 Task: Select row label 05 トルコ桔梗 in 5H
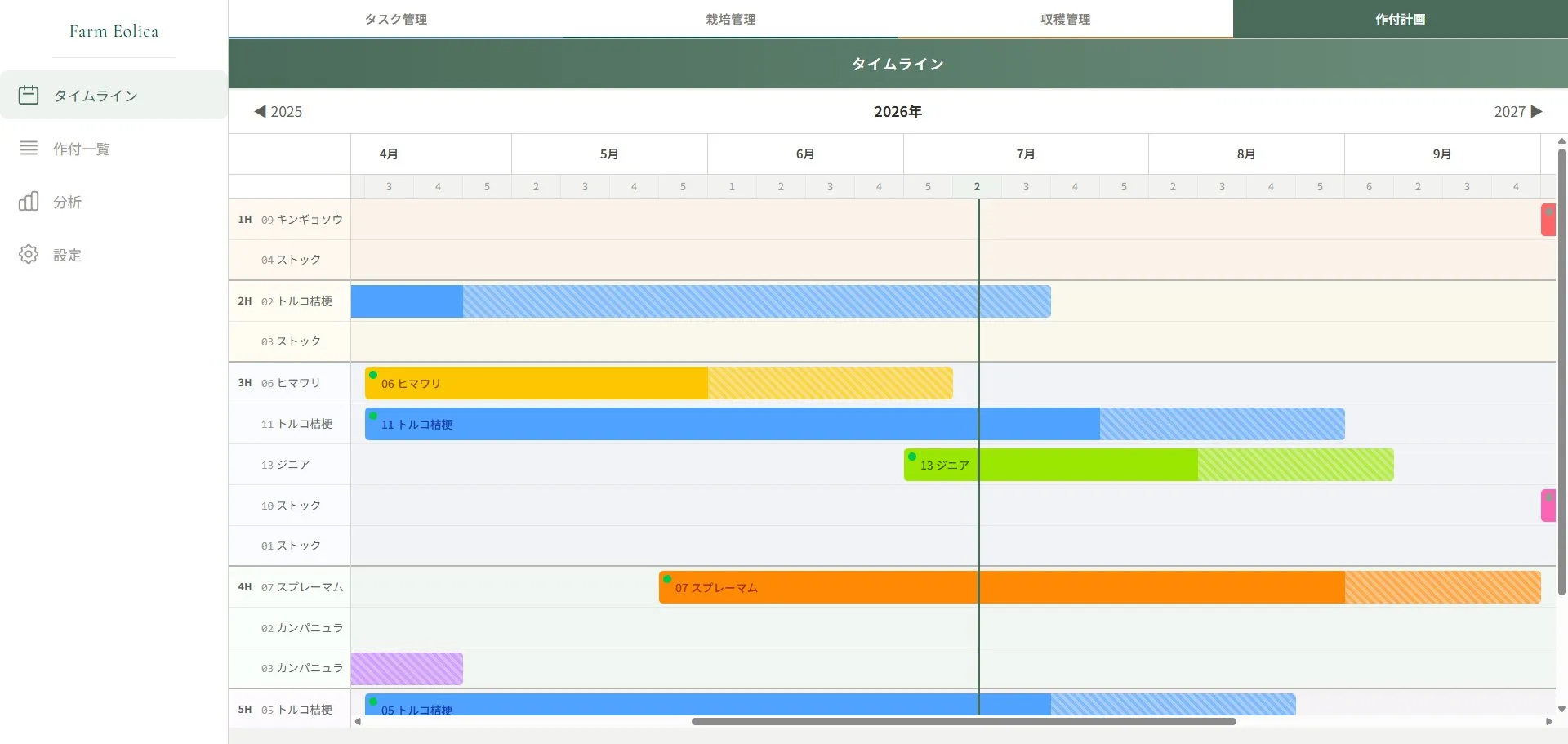(296, 710)
